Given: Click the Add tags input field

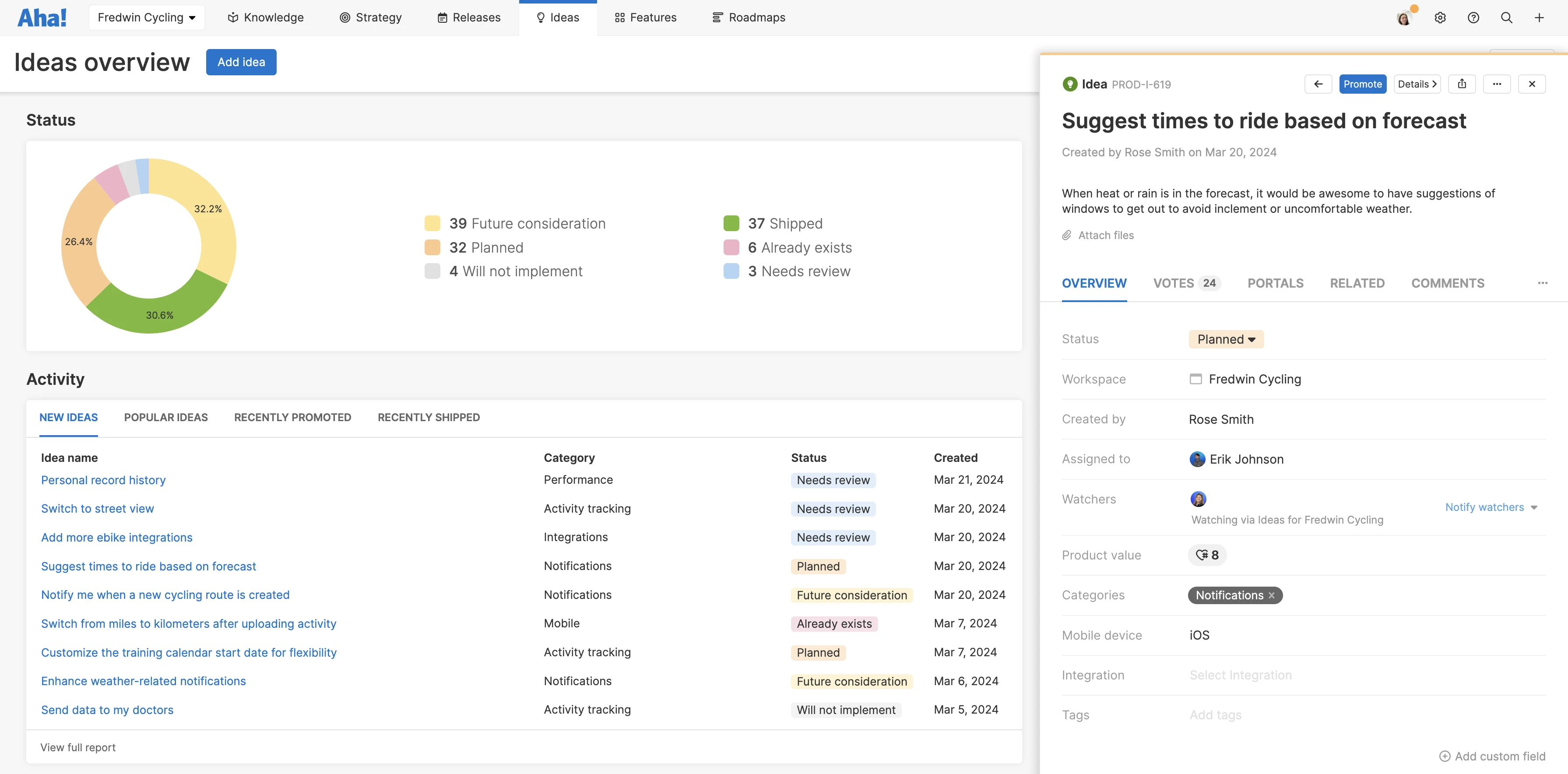Looking at the screenshot, I should click(x=1216, y=715).
